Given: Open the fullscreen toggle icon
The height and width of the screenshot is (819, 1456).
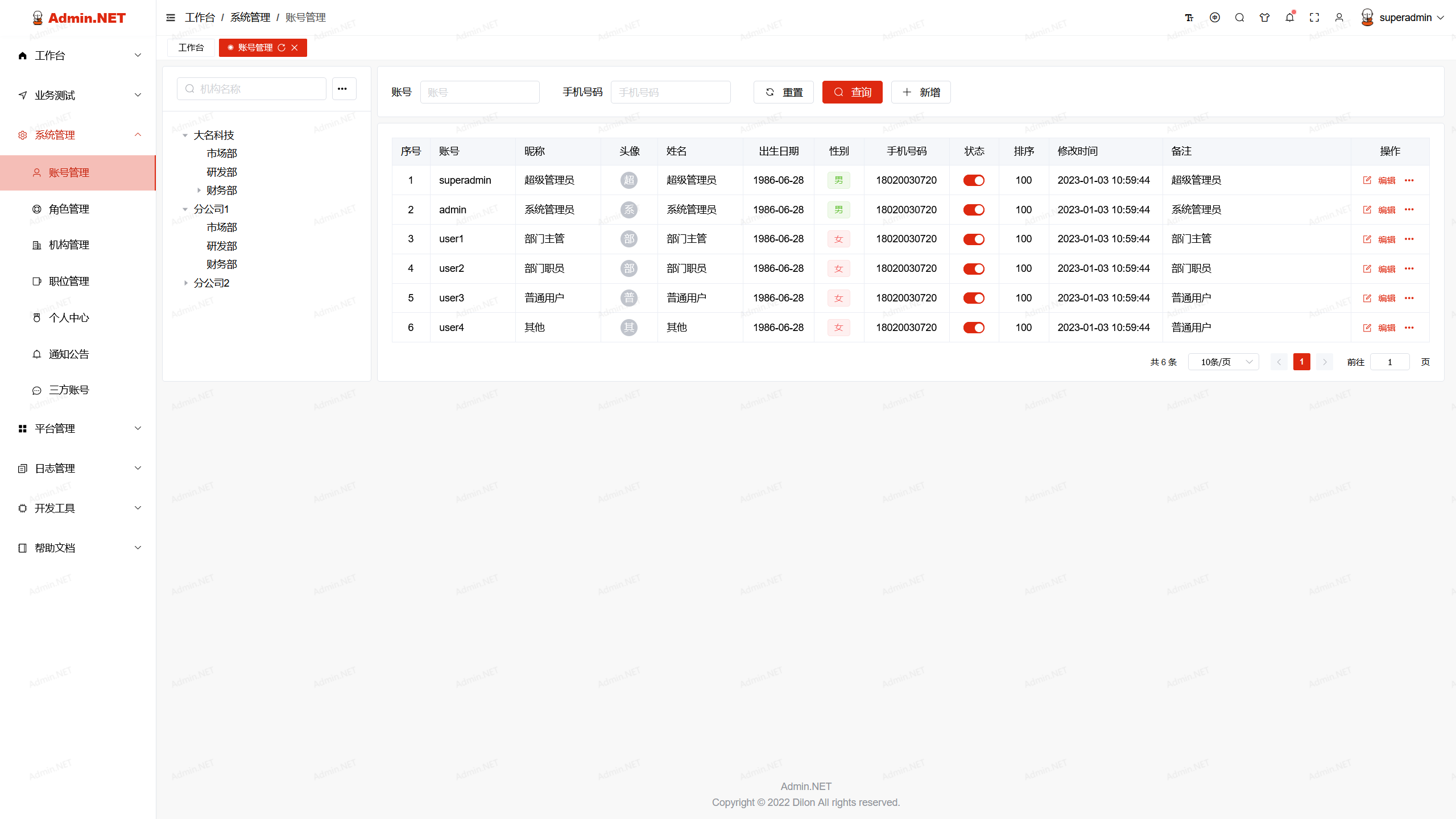Looking at the screenshot, I should click(1314, 18).
